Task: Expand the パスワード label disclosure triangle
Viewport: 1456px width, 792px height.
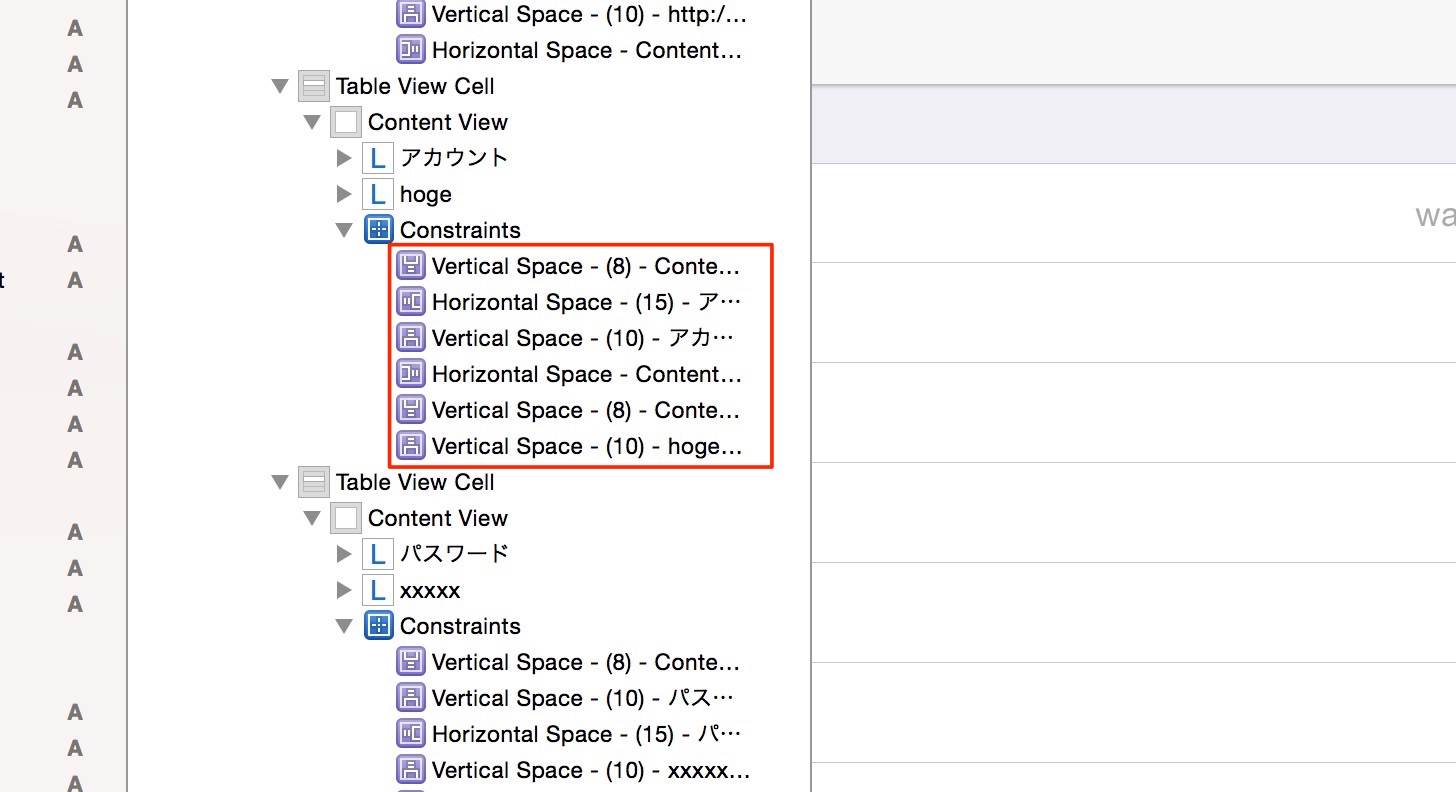Action: (x=344, y=554)
